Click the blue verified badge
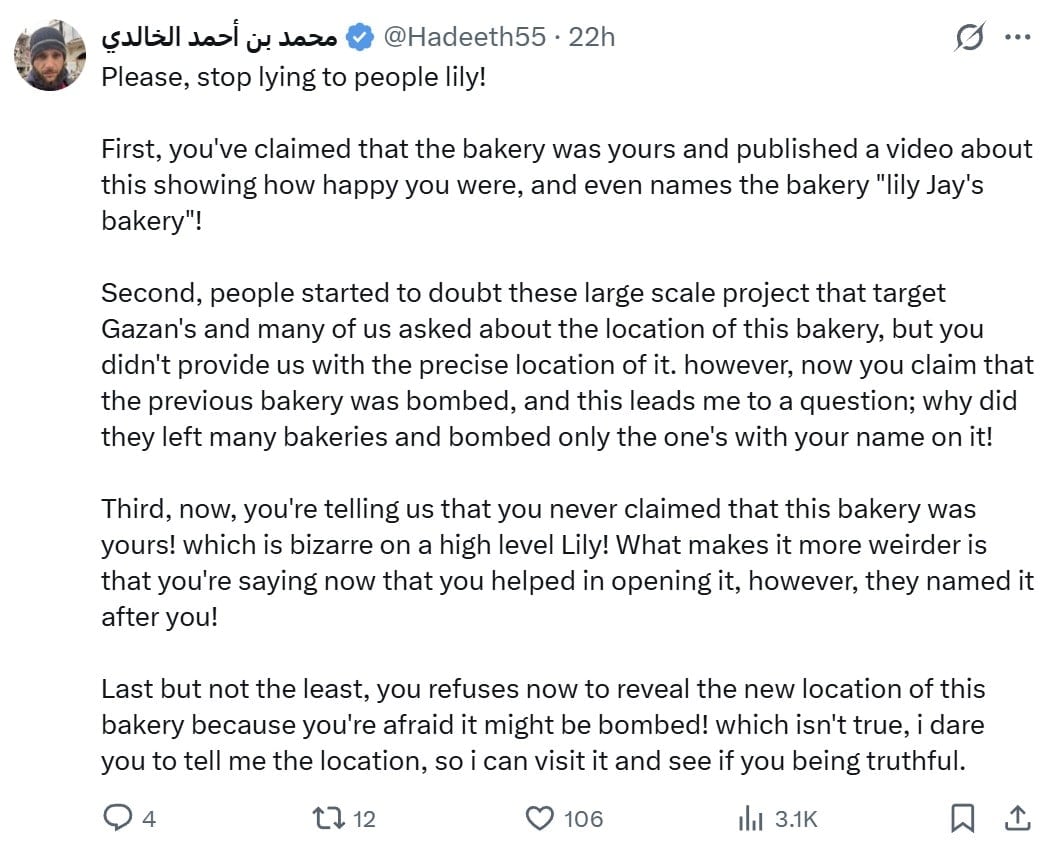This screenshot has height=846, width=1058. (360, 37)
